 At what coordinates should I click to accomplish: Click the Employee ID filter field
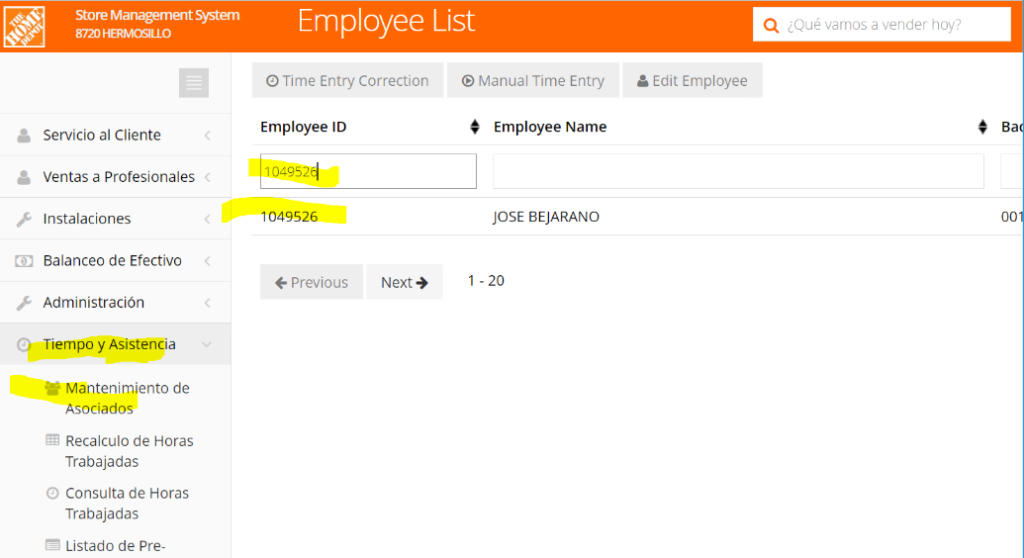pyautogui.click(x=368, y=171)
